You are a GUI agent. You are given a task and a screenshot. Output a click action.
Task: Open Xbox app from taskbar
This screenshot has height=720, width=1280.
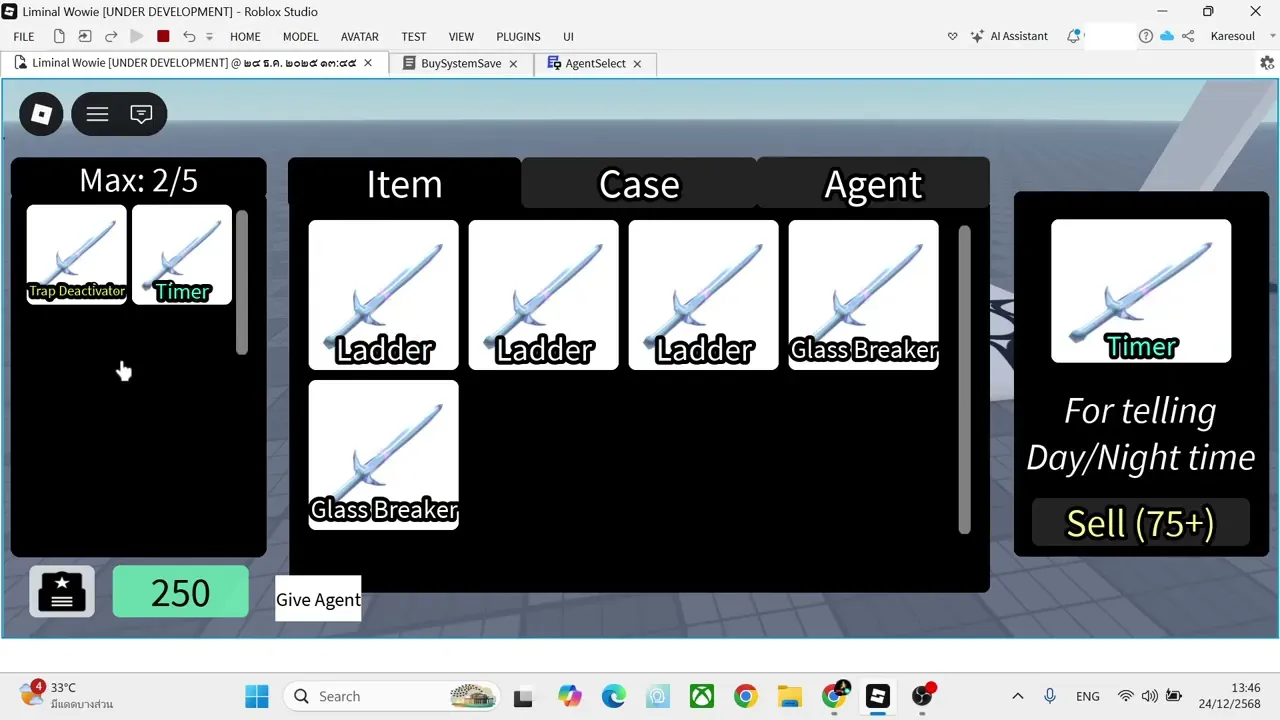(702, 696)
